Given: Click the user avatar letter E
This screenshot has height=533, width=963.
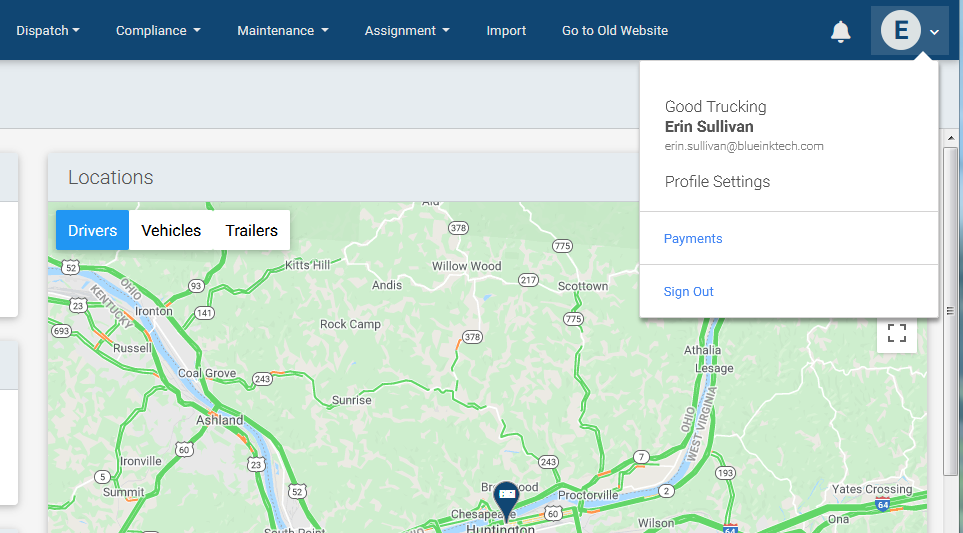Looking at the screenshot, I should click(x=900, y=30).
